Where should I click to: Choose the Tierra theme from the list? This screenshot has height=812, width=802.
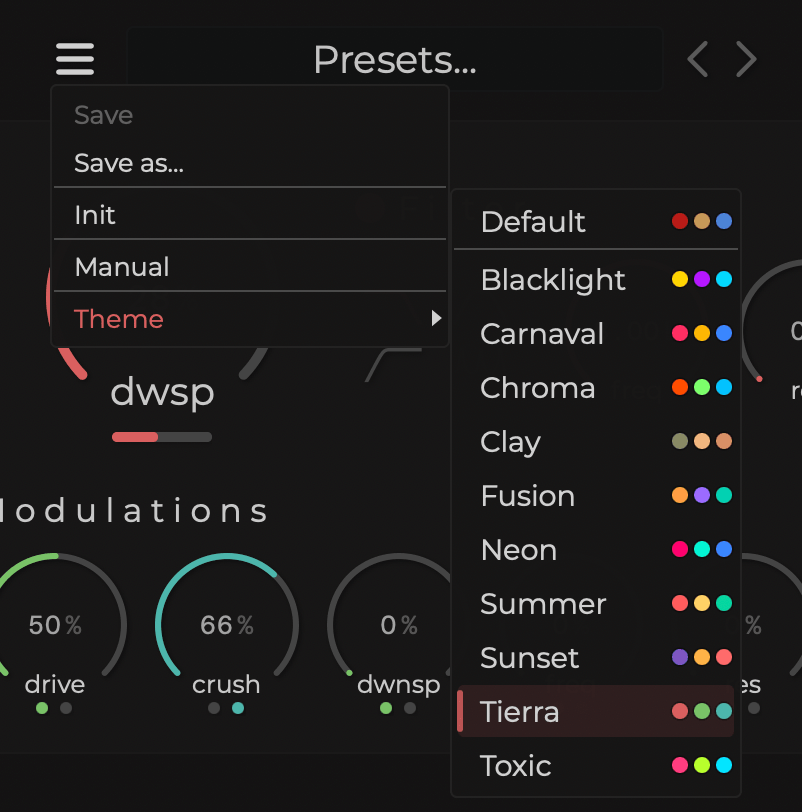(520, 711)
